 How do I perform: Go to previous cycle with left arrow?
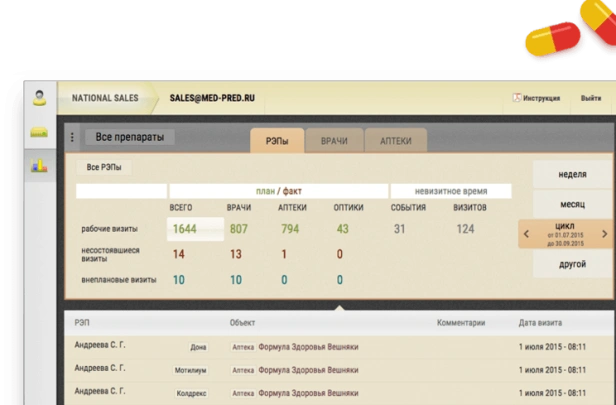pyautogui.click(x=526, y=234)
